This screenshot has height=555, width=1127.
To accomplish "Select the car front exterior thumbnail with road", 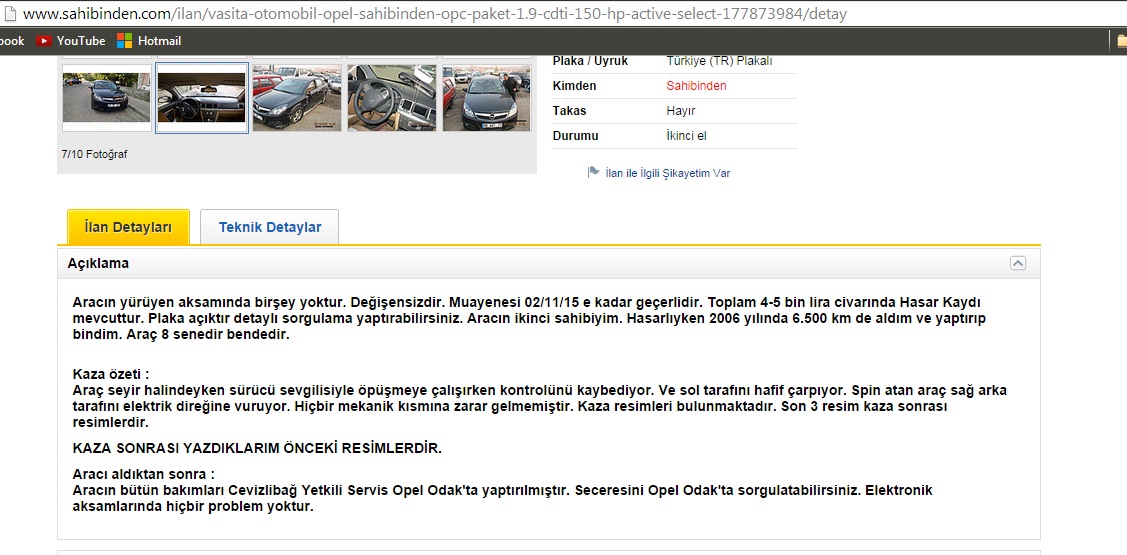I will pyautogui.click(x=106, y=98).
